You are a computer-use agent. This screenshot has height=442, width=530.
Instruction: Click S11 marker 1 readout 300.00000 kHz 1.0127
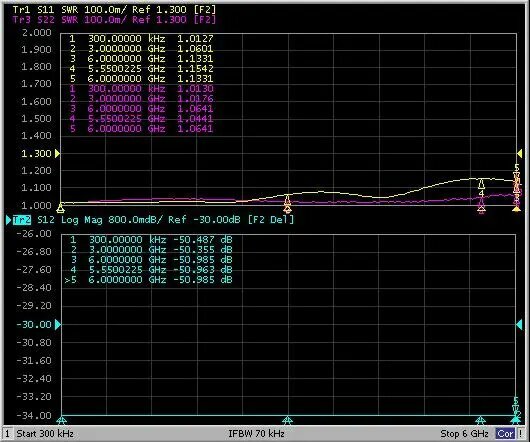[142, 39]
